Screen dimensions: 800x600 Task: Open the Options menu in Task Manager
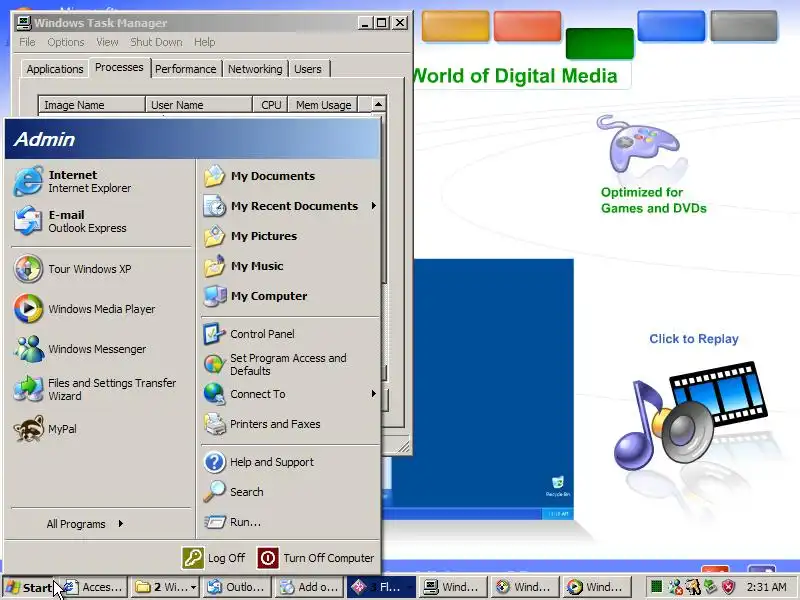tap(66, 42)
